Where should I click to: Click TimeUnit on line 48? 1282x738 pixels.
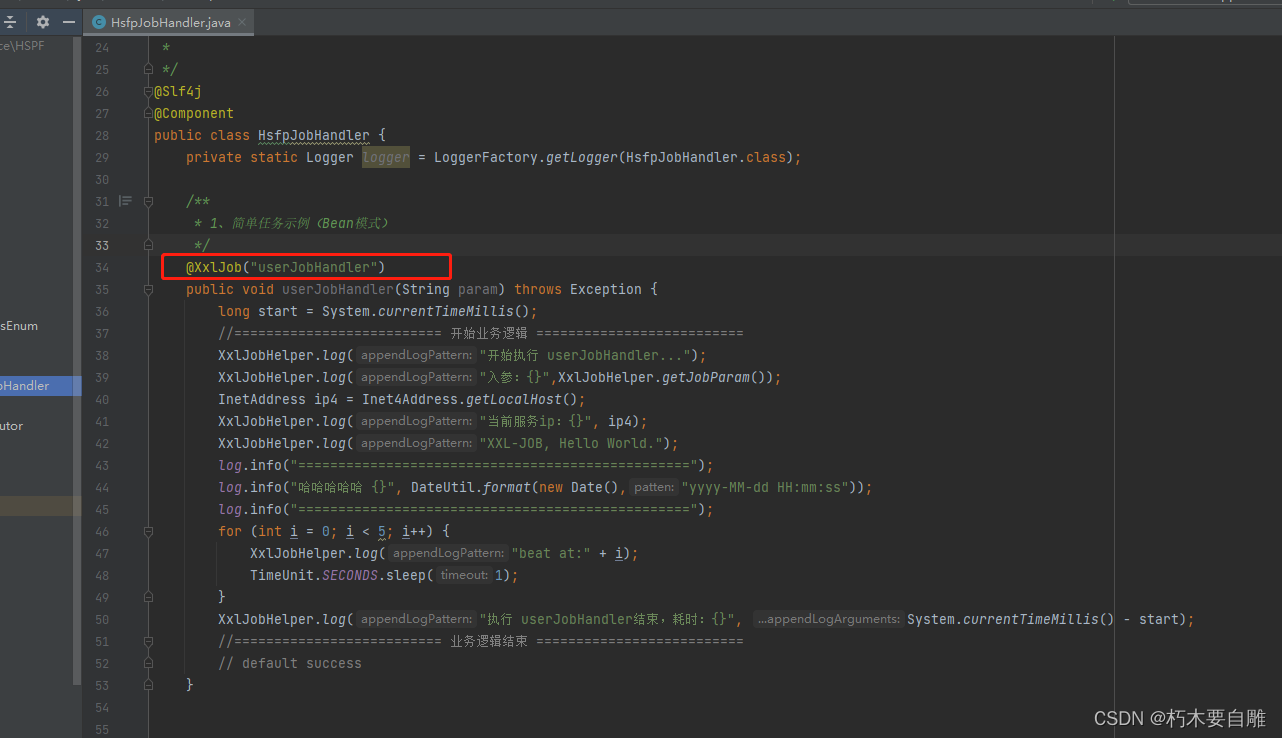282,575
